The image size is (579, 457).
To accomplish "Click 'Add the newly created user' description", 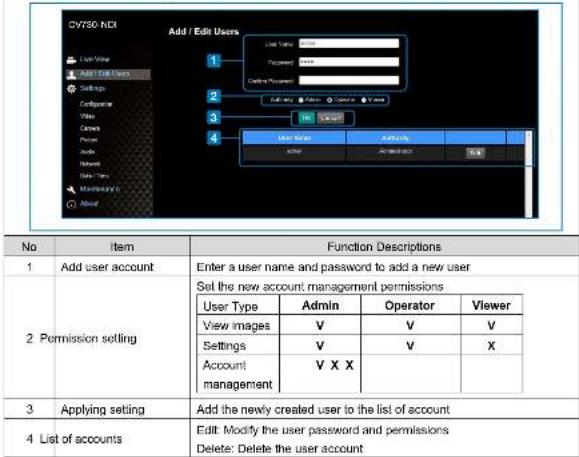I will click(x=323, y=409).
